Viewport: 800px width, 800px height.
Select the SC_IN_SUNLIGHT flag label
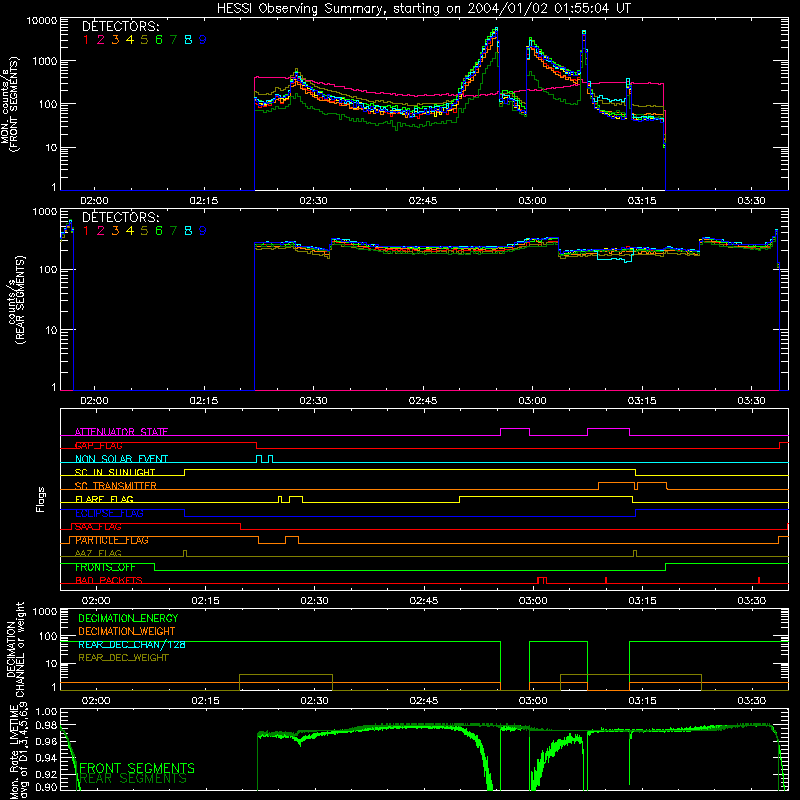pos(115,472)
